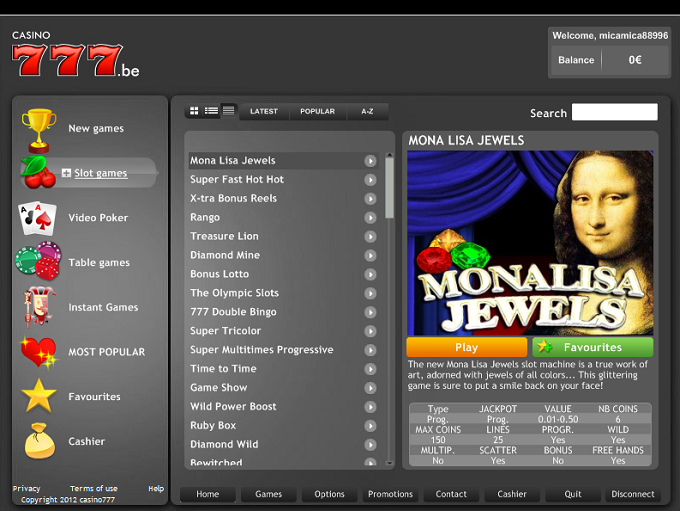Sort games by Latest tab
Image resolution: width=680 pixels, height=511 pixels.
264,111
